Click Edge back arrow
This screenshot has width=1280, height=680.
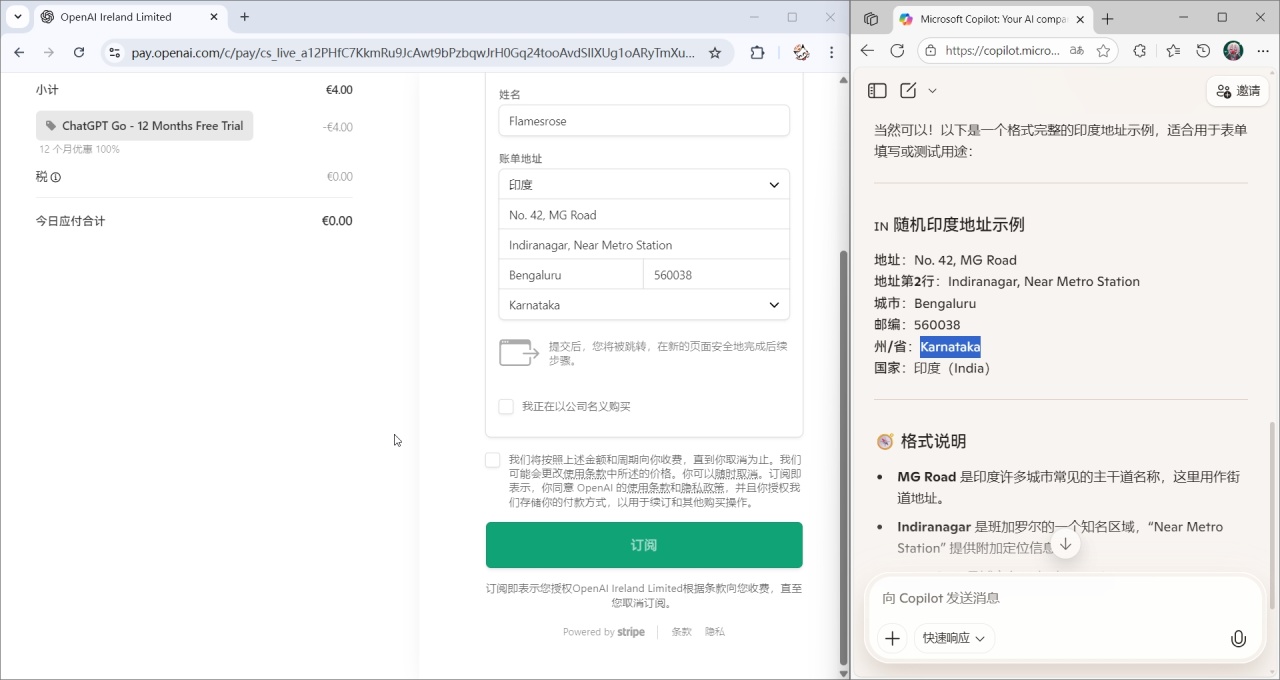coord(867,51)
